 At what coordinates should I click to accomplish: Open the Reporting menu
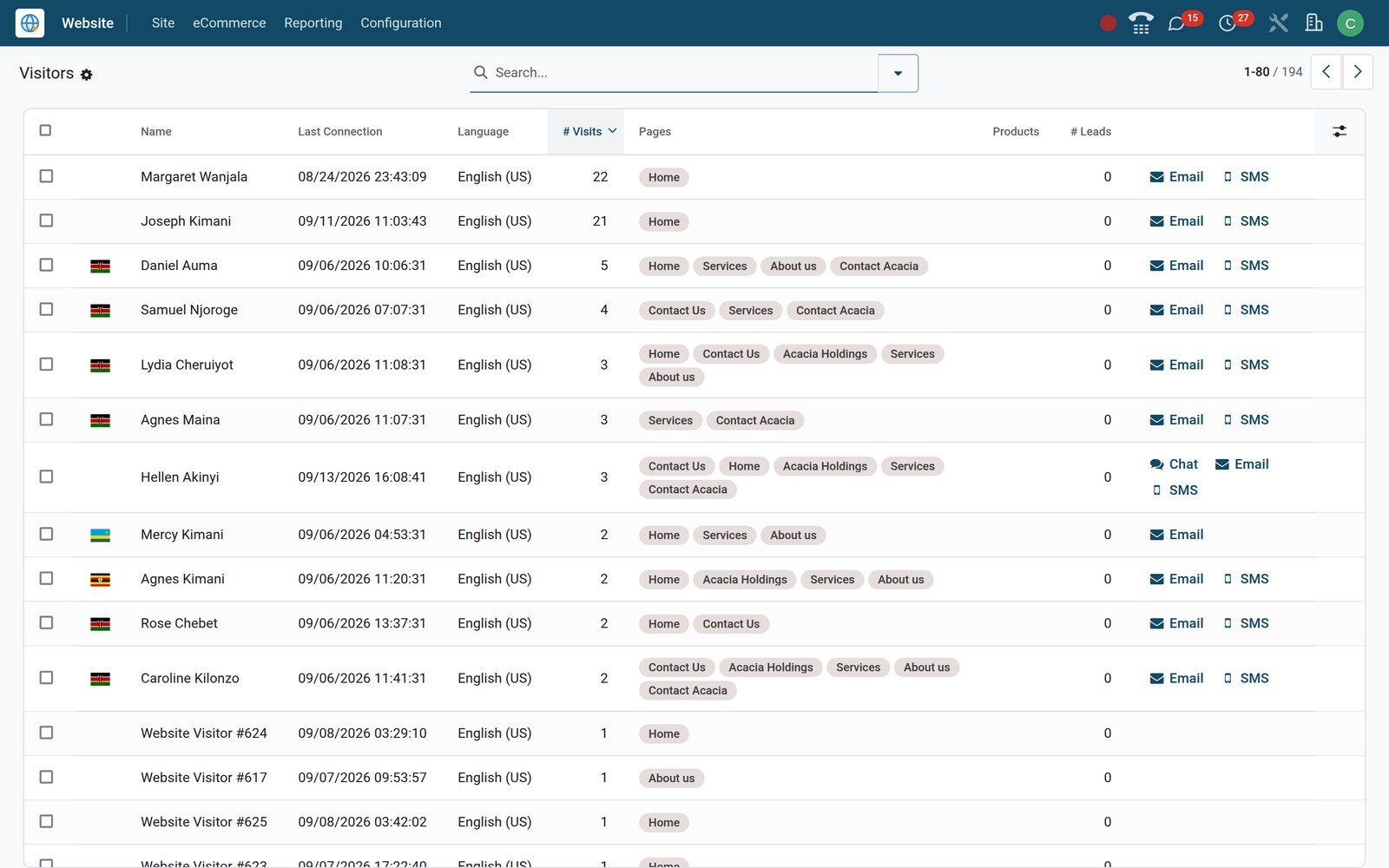pos(313,23)
